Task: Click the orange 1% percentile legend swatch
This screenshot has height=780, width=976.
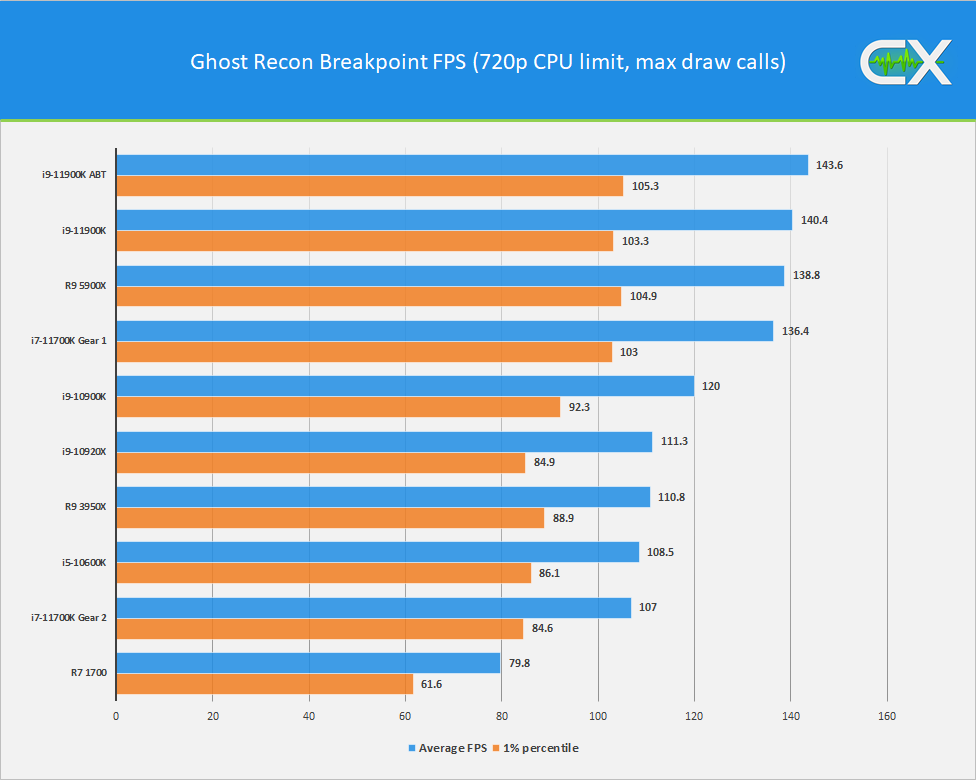Action: click(496, 748)
